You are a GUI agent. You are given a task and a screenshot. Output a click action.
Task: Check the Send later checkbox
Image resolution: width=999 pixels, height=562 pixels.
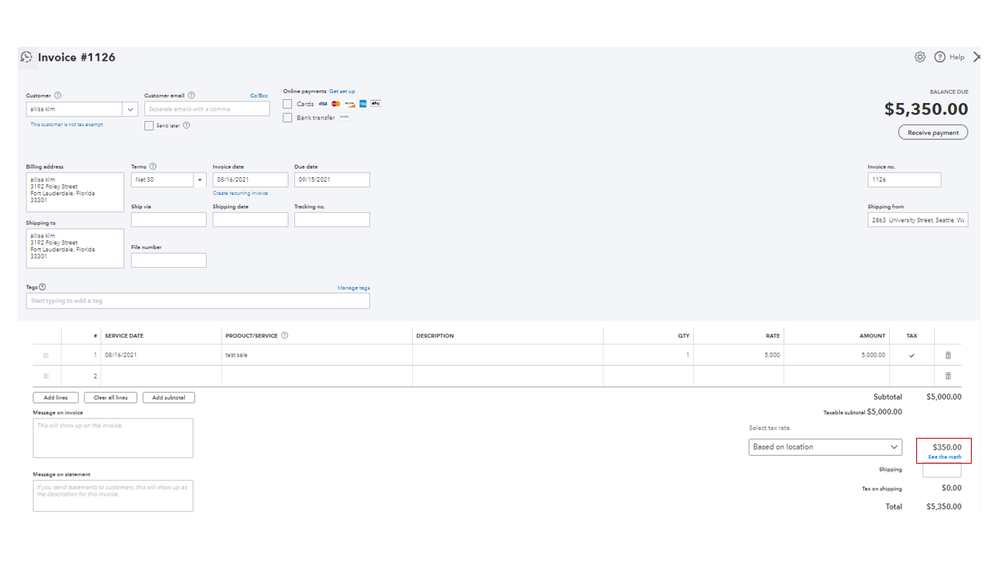(x=149, y=126)
